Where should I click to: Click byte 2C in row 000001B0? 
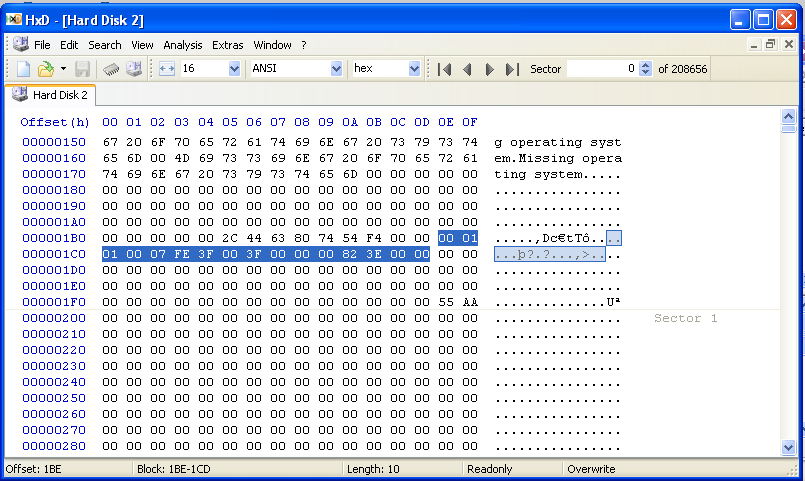230,238
